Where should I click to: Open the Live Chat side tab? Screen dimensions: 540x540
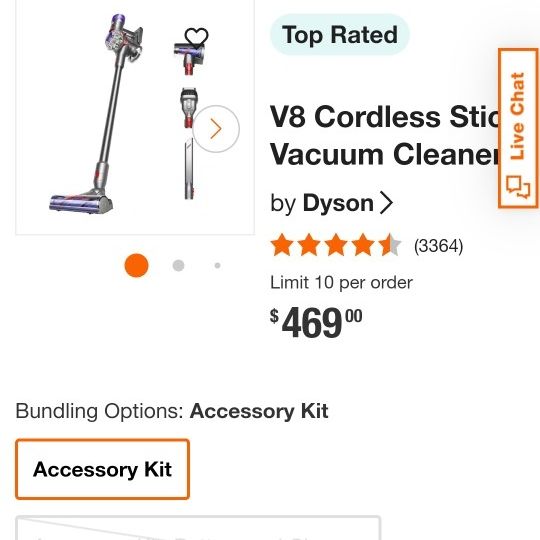pyautogui.click(x=518, y=128)
